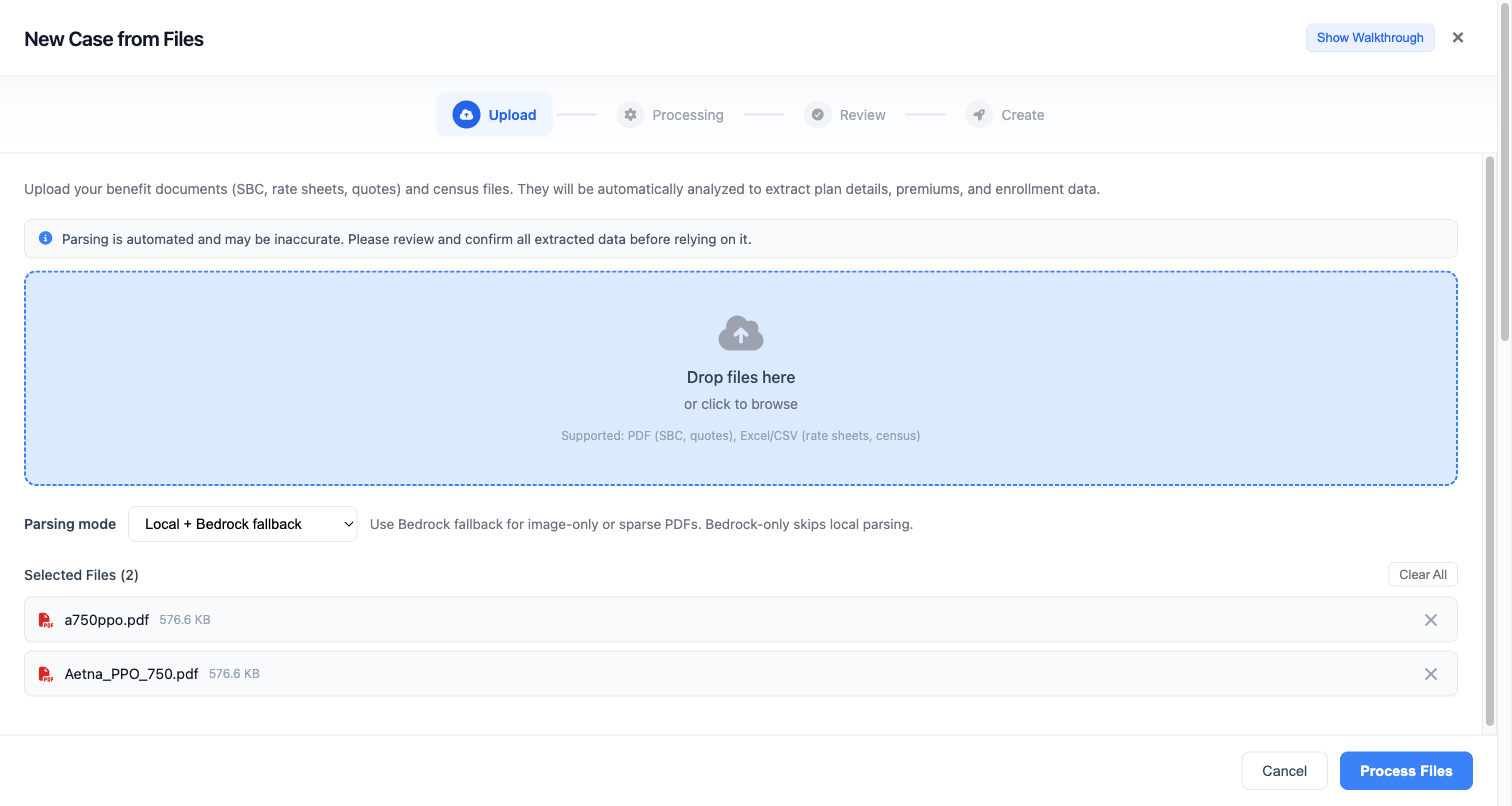Switch to the Processing step
This screenshot has width=1512, height=806.
(687, 115)
